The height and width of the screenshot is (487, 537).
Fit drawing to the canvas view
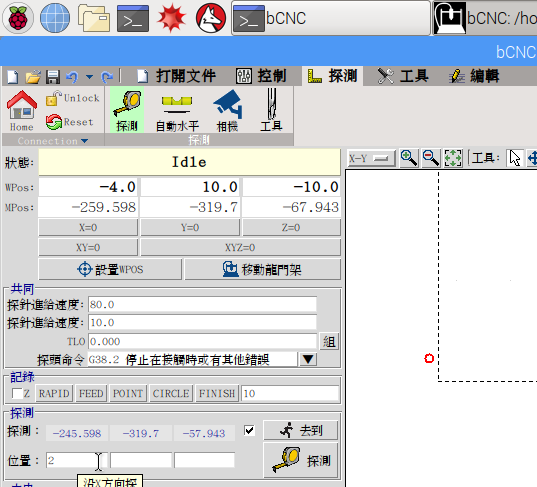[453, 158]
